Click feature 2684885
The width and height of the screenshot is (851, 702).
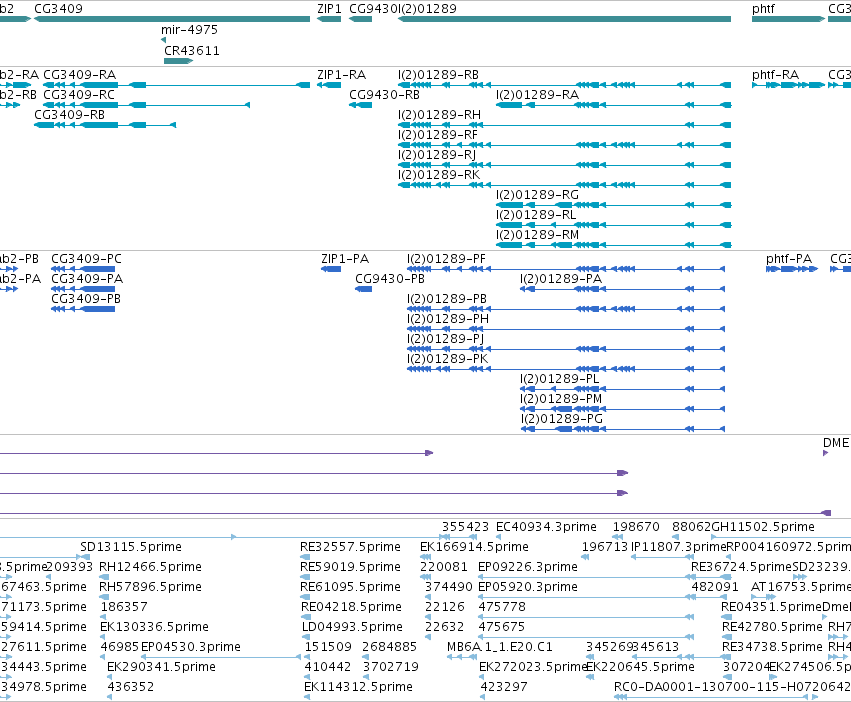point(389,647)
